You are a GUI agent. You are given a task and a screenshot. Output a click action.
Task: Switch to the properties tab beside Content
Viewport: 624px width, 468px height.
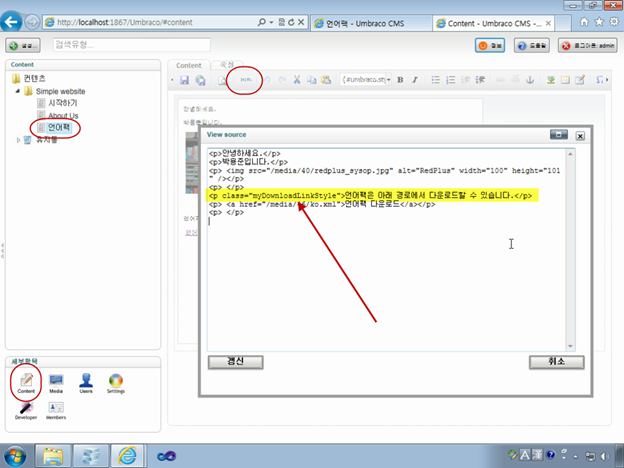pos(227,64)
